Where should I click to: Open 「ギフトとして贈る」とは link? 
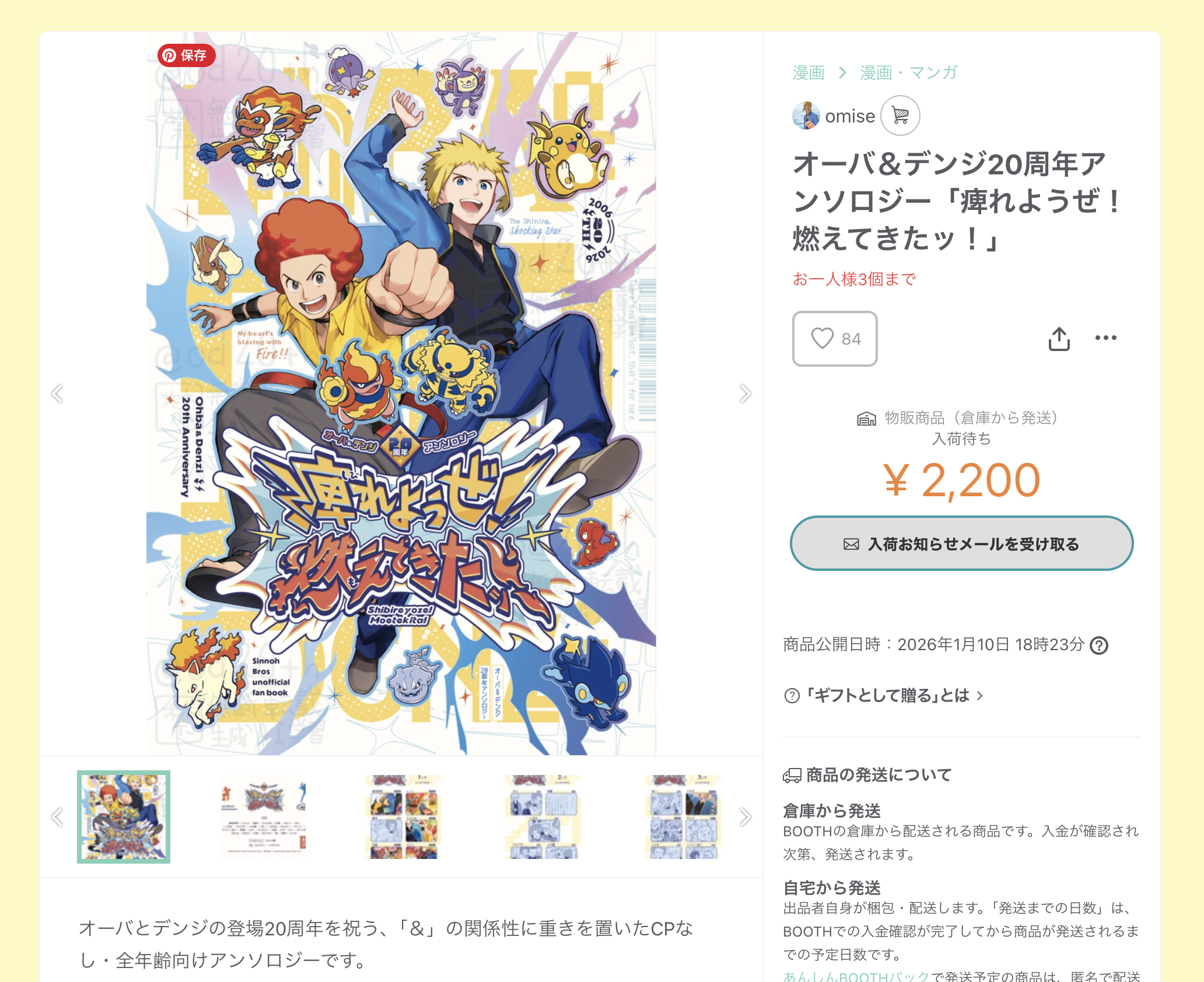pos(884,695)
